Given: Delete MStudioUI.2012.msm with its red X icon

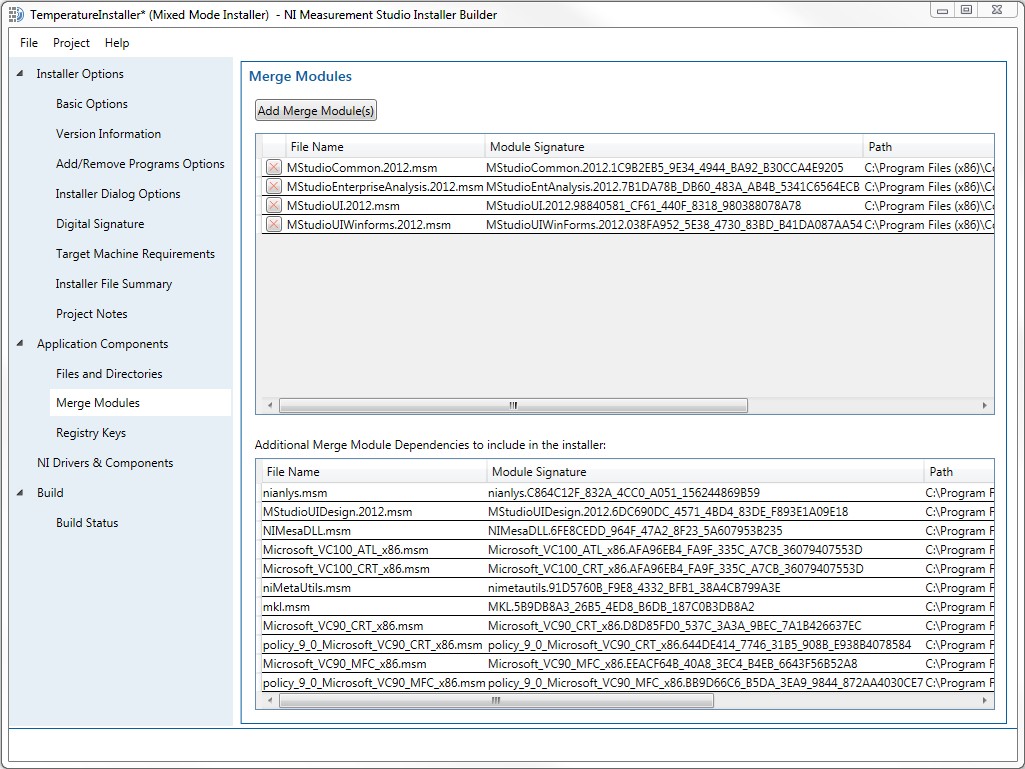Looking at the screenshot, I should click(x=272, y=205).
